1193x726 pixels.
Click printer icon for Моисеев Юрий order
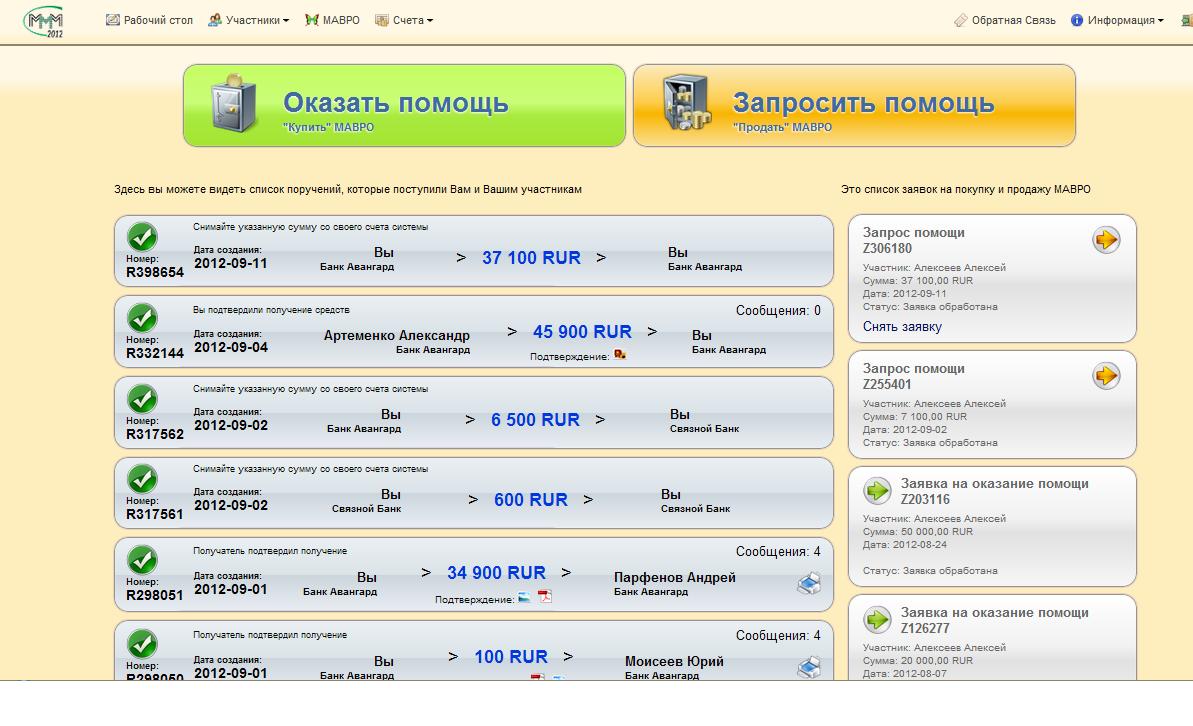coord(809,667)
